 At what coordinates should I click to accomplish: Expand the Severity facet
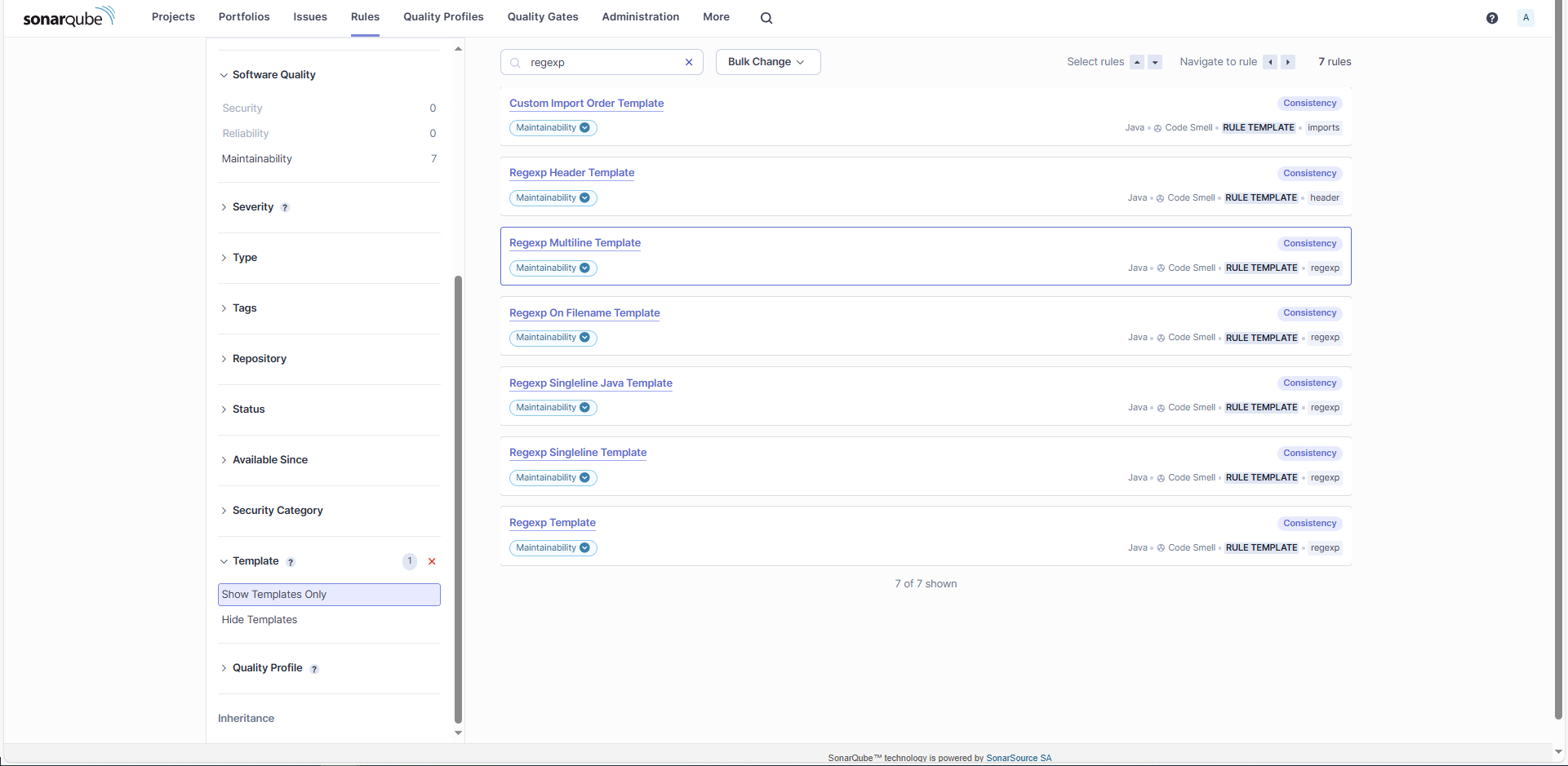(x=247, y=207)
